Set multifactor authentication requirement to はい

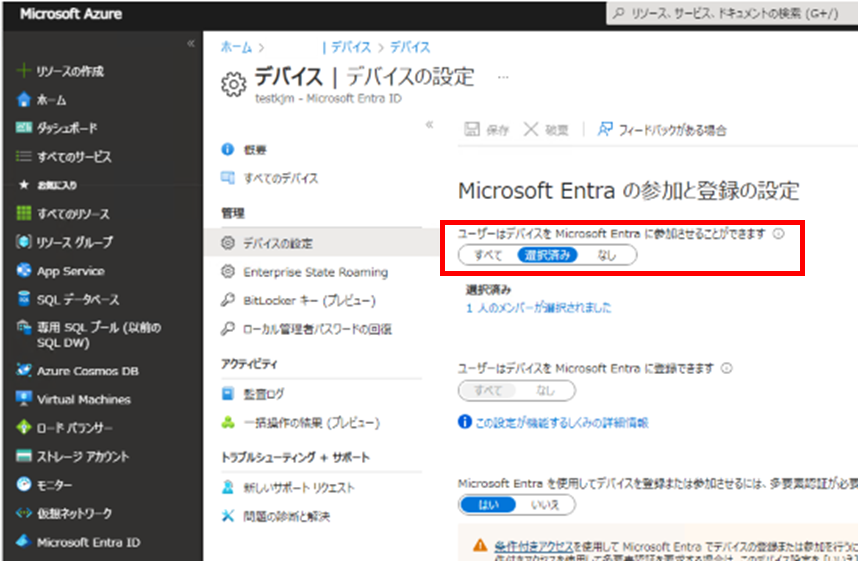(488, 505)
